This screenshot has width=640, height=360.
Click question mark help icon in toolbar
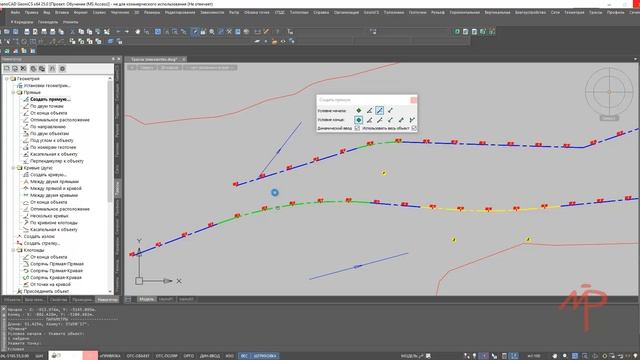278,31
